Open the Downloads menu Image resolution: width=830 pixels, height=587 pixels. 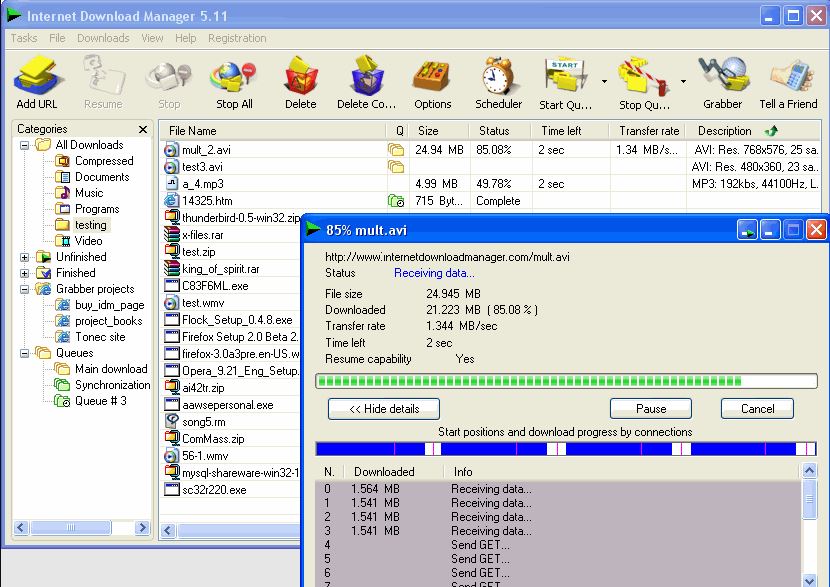coord(103,38)
